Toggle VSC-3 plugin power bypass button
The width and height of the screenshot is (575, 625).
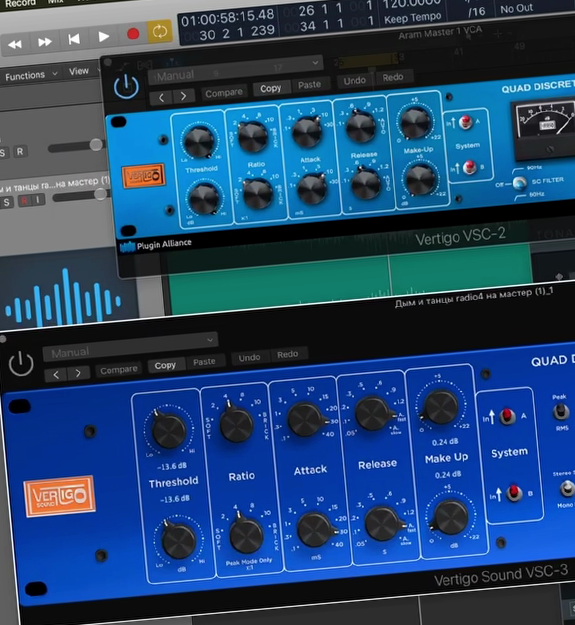(21, 364)
